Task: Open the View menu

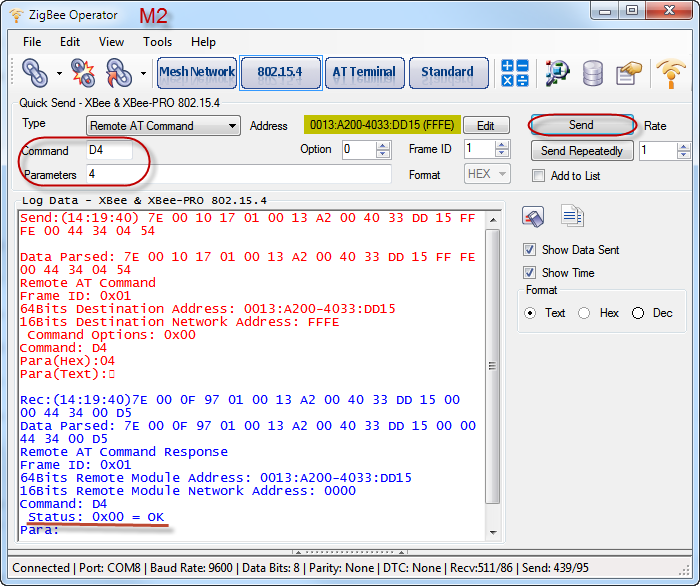Action: [x=111, y=42]
